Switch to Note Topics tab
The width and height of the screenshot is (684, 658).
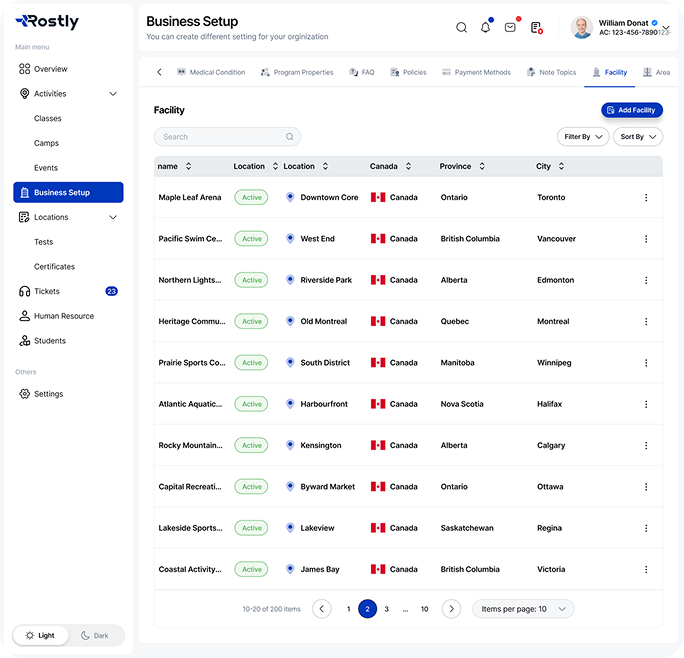[x=551, y=72]
